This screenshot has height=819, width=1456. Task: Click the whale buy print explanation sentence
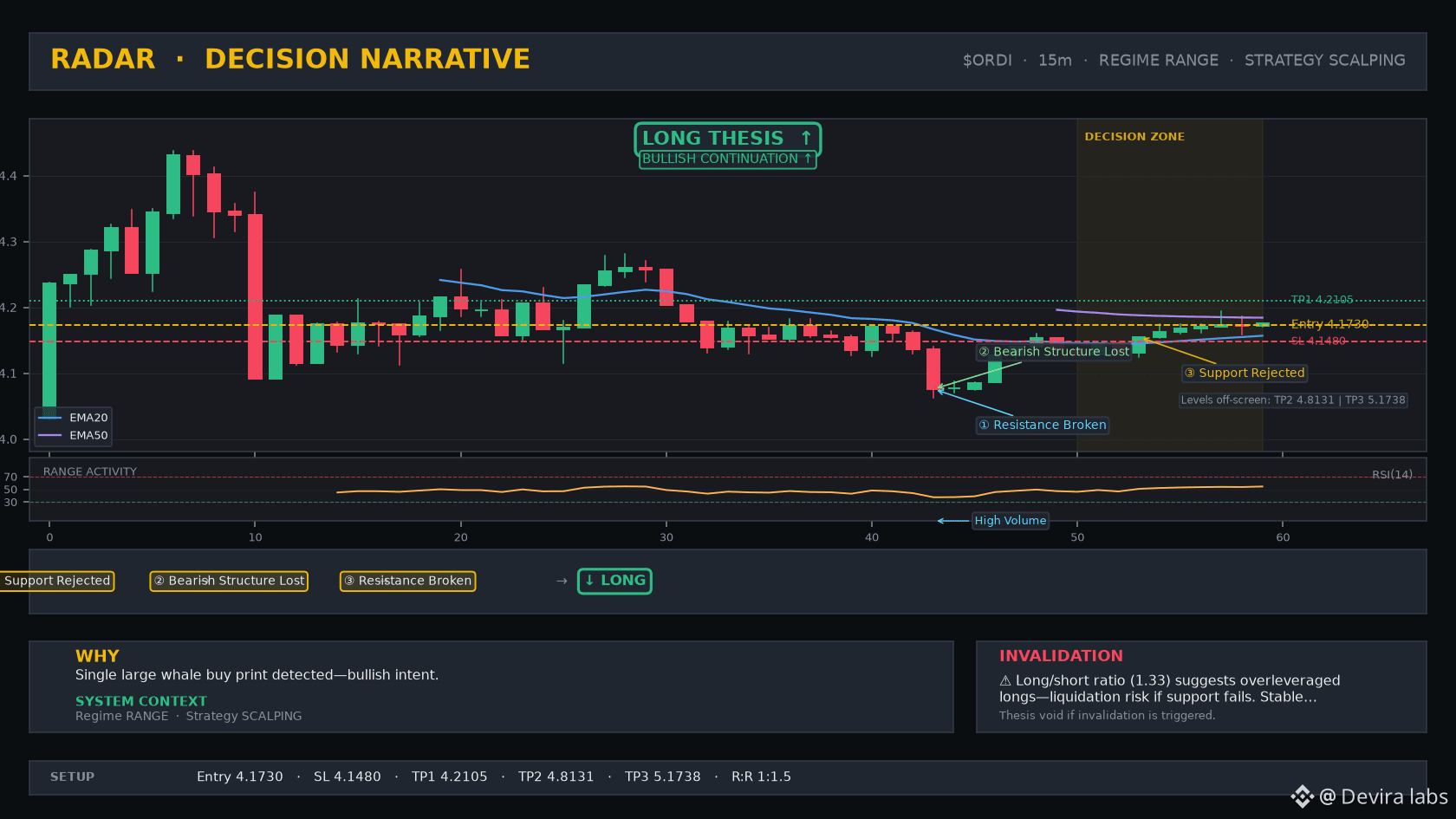tap(257, 675)
